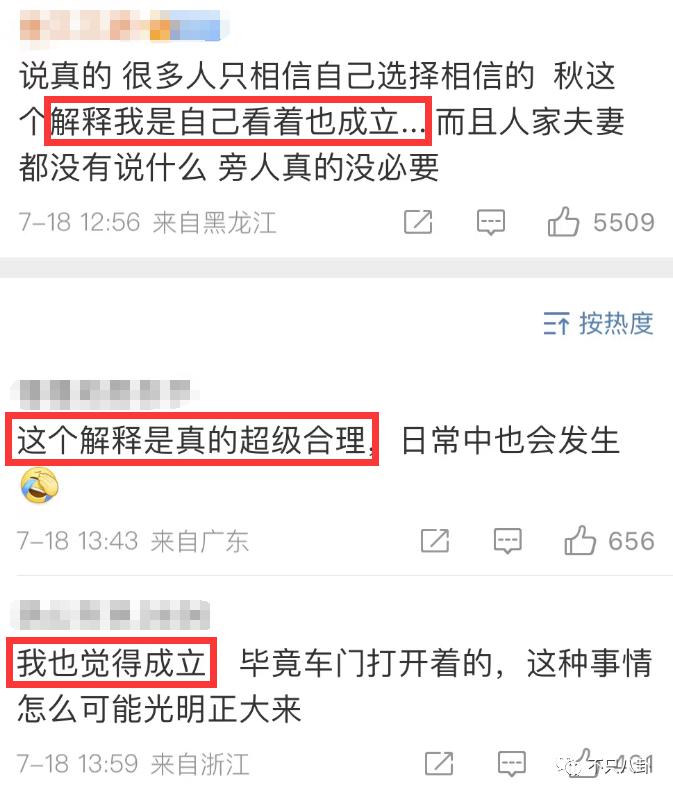
Task: Open the profile of the Zhejiang commenter
Action: pos(110,614)
